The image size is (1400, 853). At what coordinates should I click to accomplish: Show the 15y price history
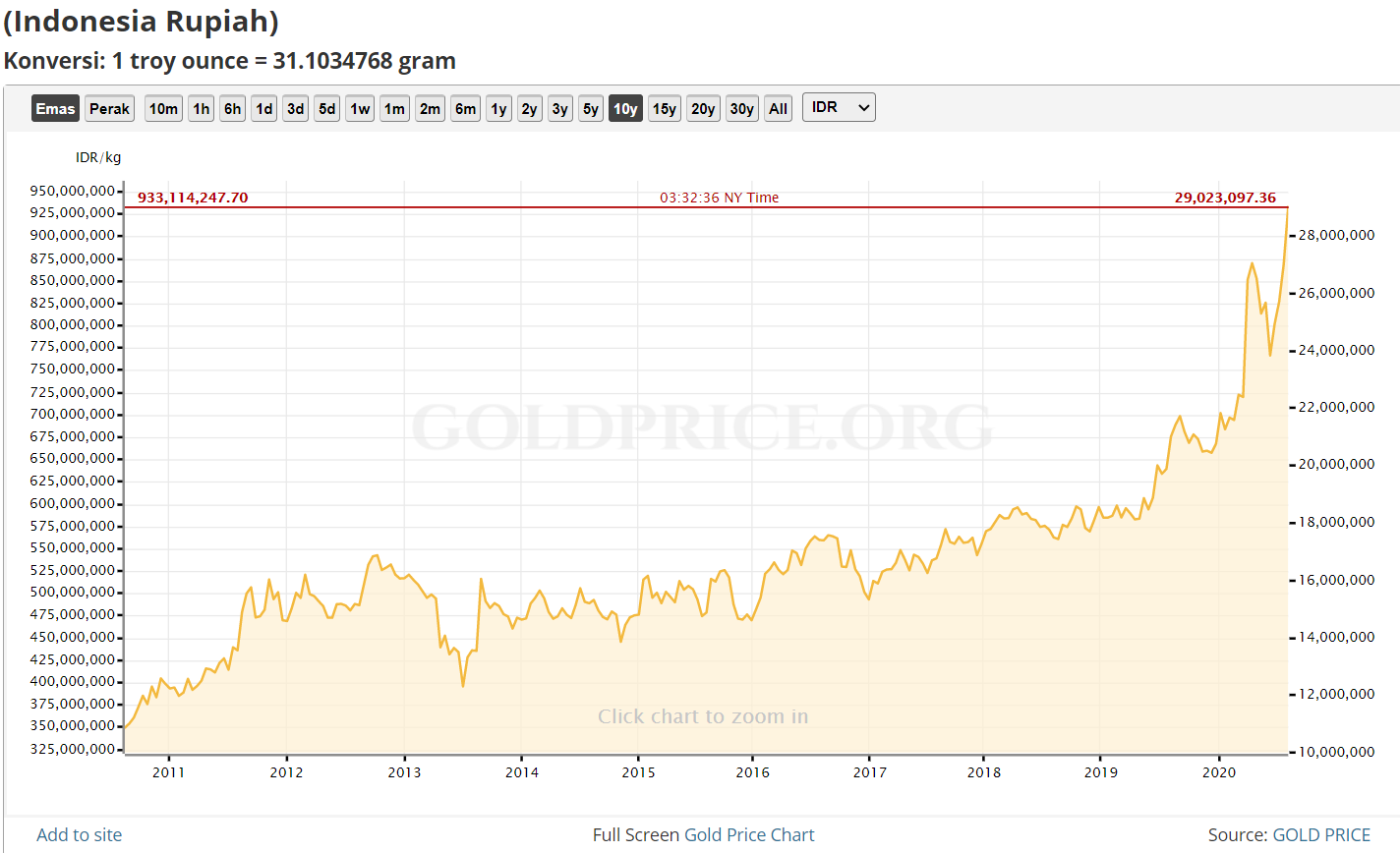[665, 109]
